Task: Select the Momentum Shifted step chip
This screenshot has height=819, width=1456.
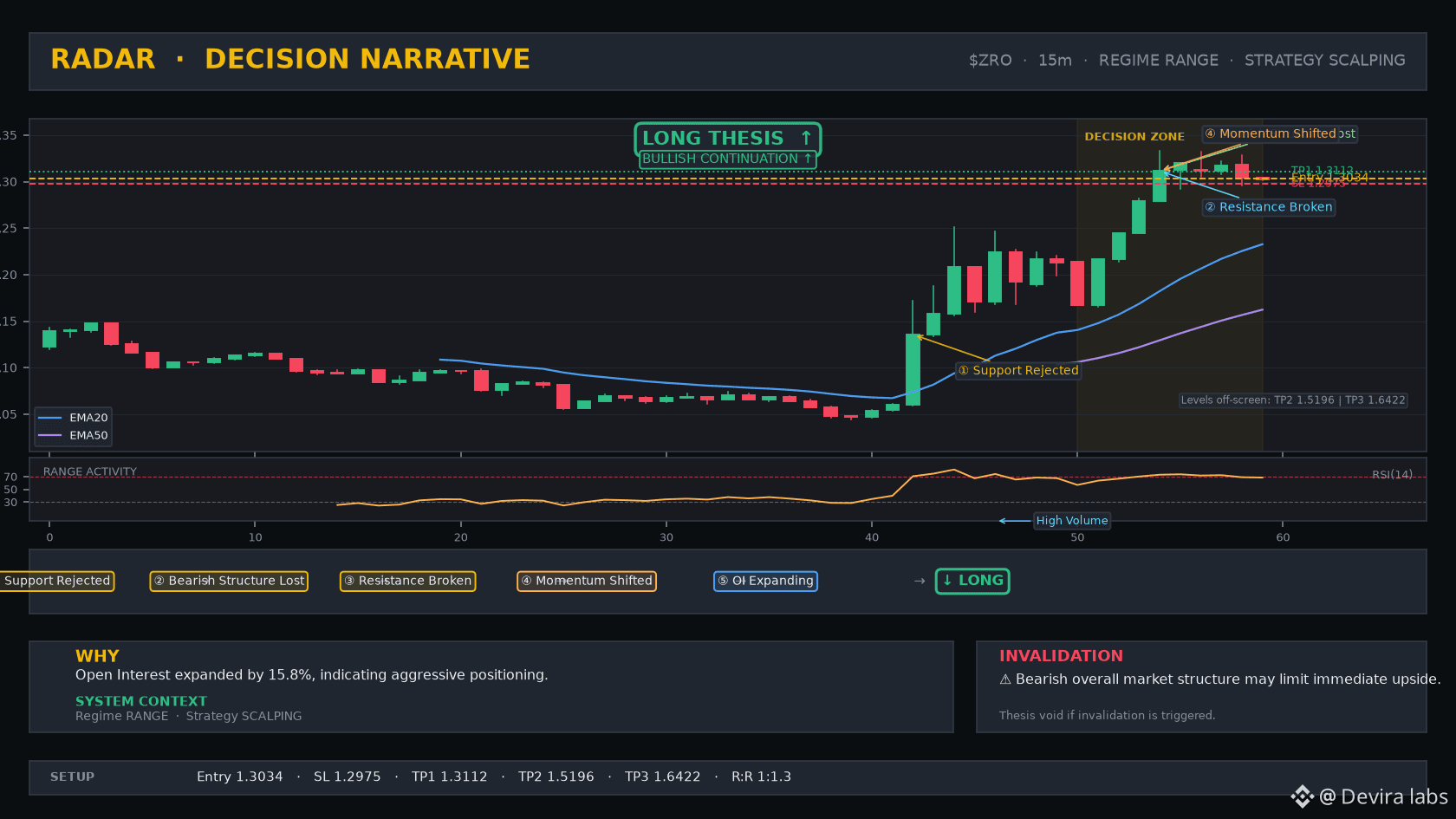Action: 587,581
